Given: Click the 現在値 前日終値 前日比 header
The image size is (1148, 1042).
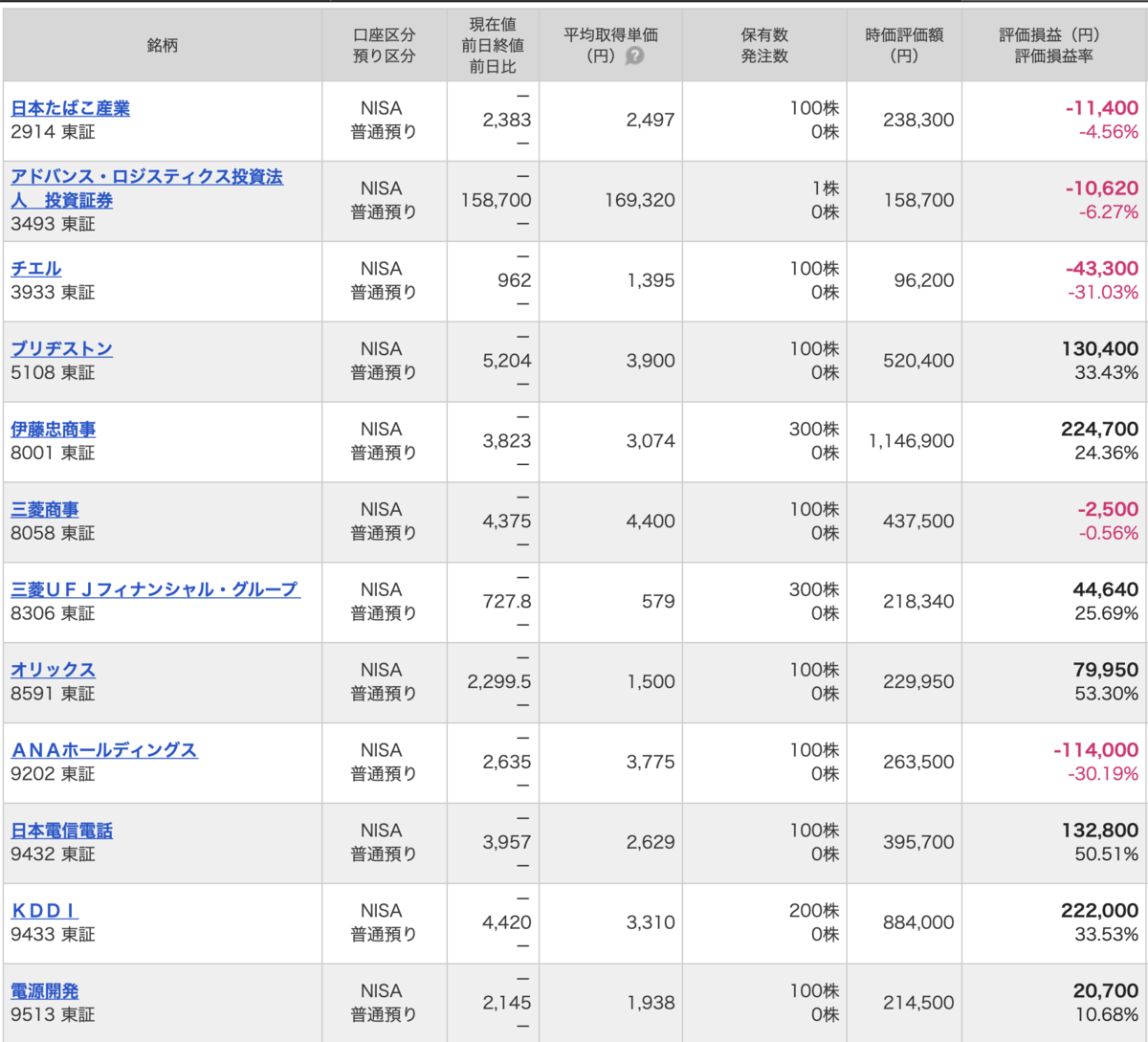Looking at the screenshot, I should [x=493, y=45].
